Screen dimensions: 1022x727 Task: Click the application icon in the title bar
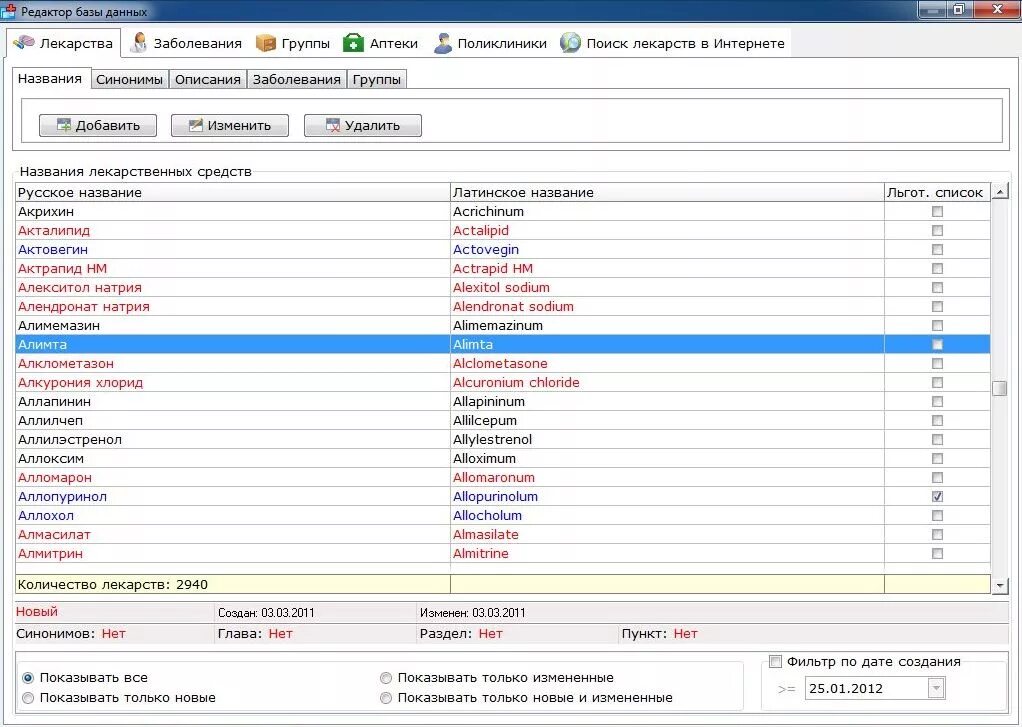(8, 10)
